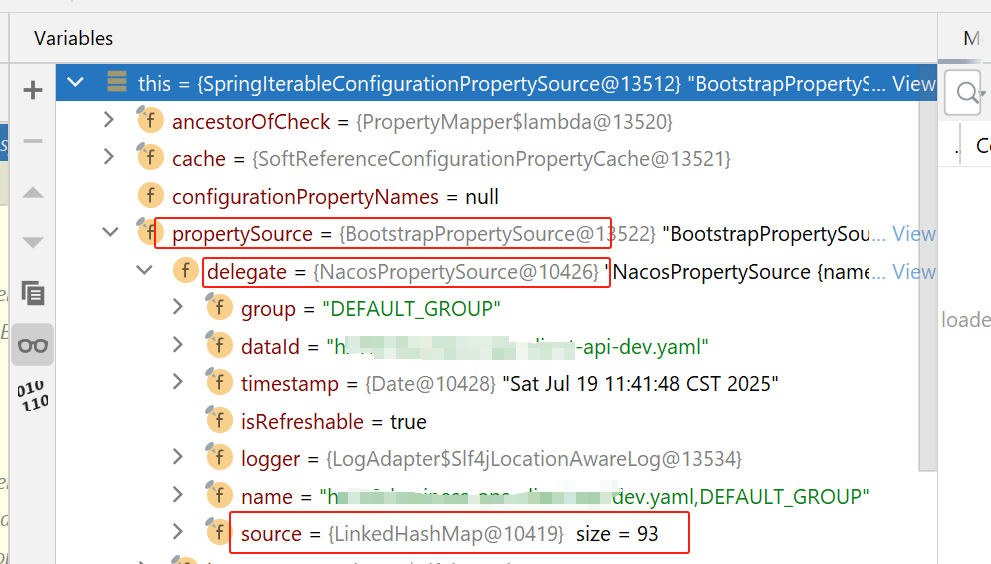This screenshot has height=564, width=991.
Task: Open the View link for propertySource
Action: click(x=913, y=234)
